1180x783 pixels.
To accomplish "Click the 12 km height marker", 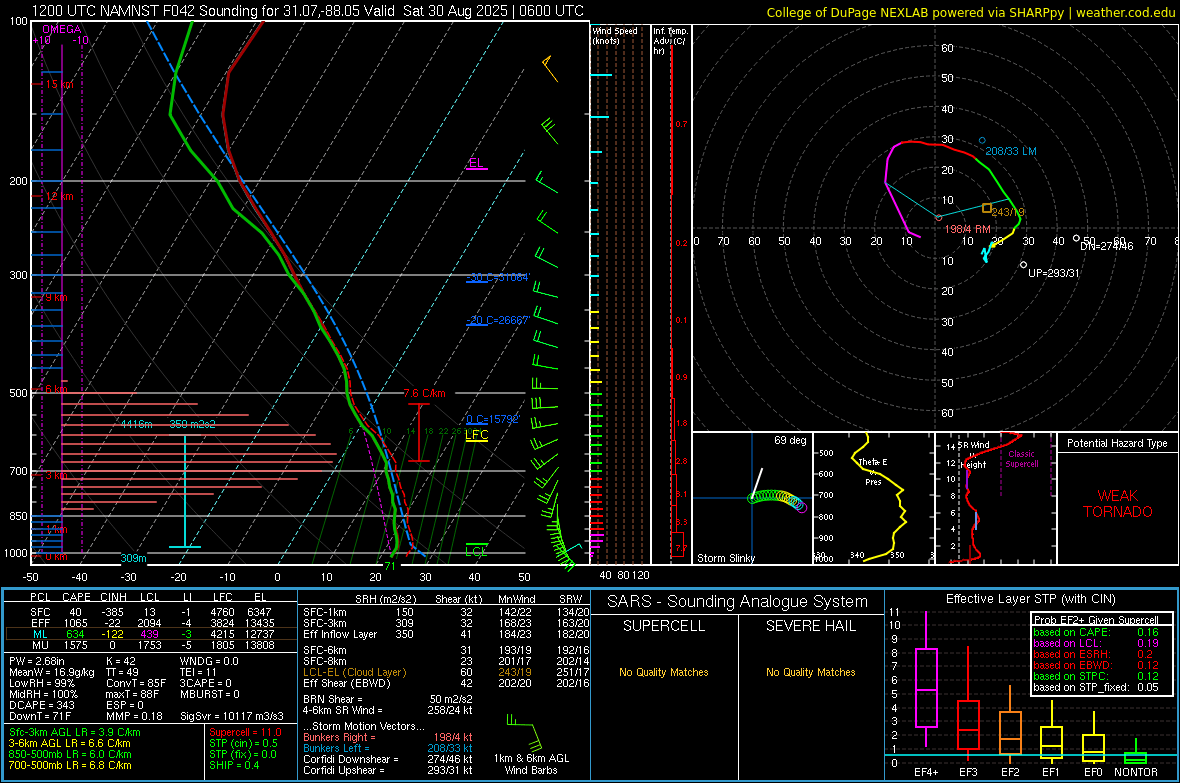I will (59, 197).
